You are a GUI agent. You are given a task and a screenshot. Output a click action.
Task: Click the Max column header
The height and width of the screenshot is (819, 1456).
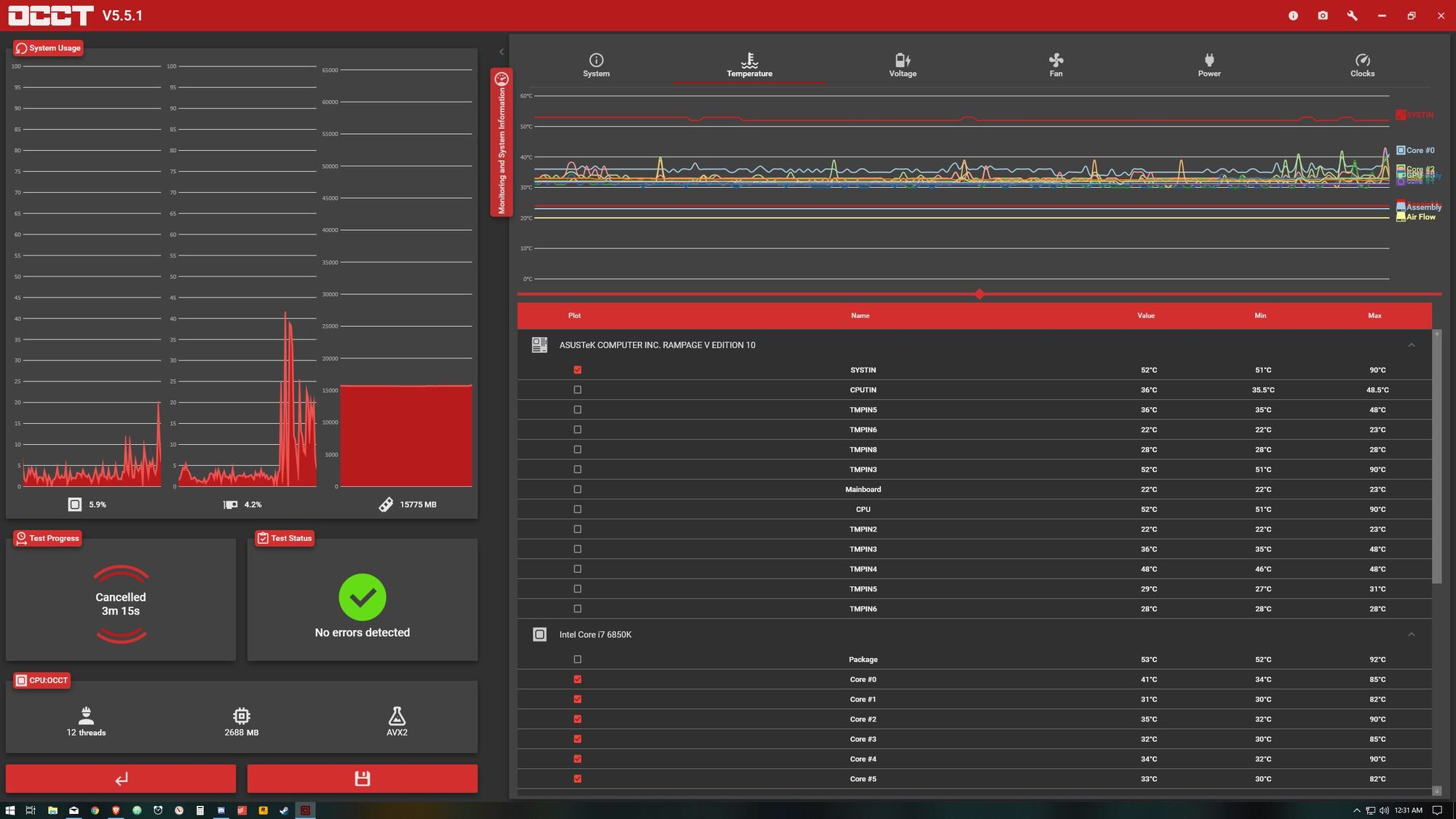(1374, 316)
